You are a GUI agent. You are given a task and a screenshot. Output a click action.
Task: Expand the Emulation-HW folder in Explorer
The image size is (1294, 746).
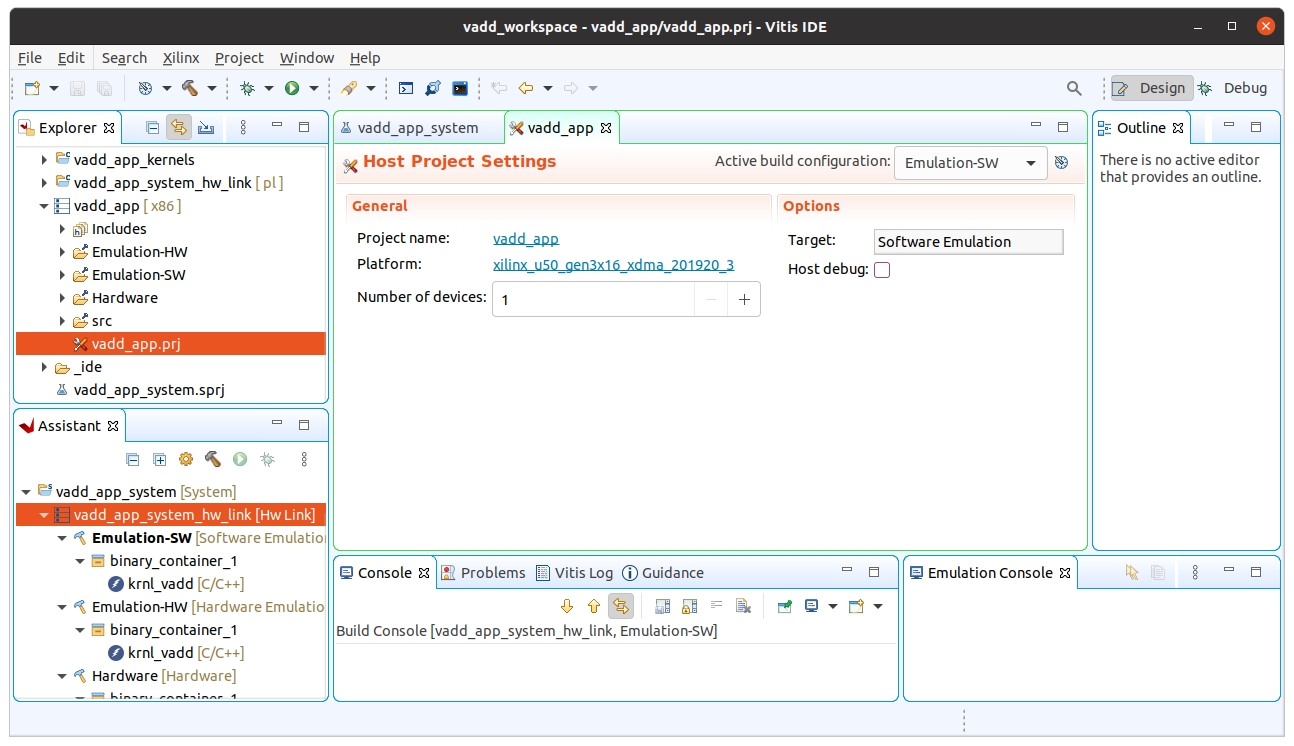point(62,252)
